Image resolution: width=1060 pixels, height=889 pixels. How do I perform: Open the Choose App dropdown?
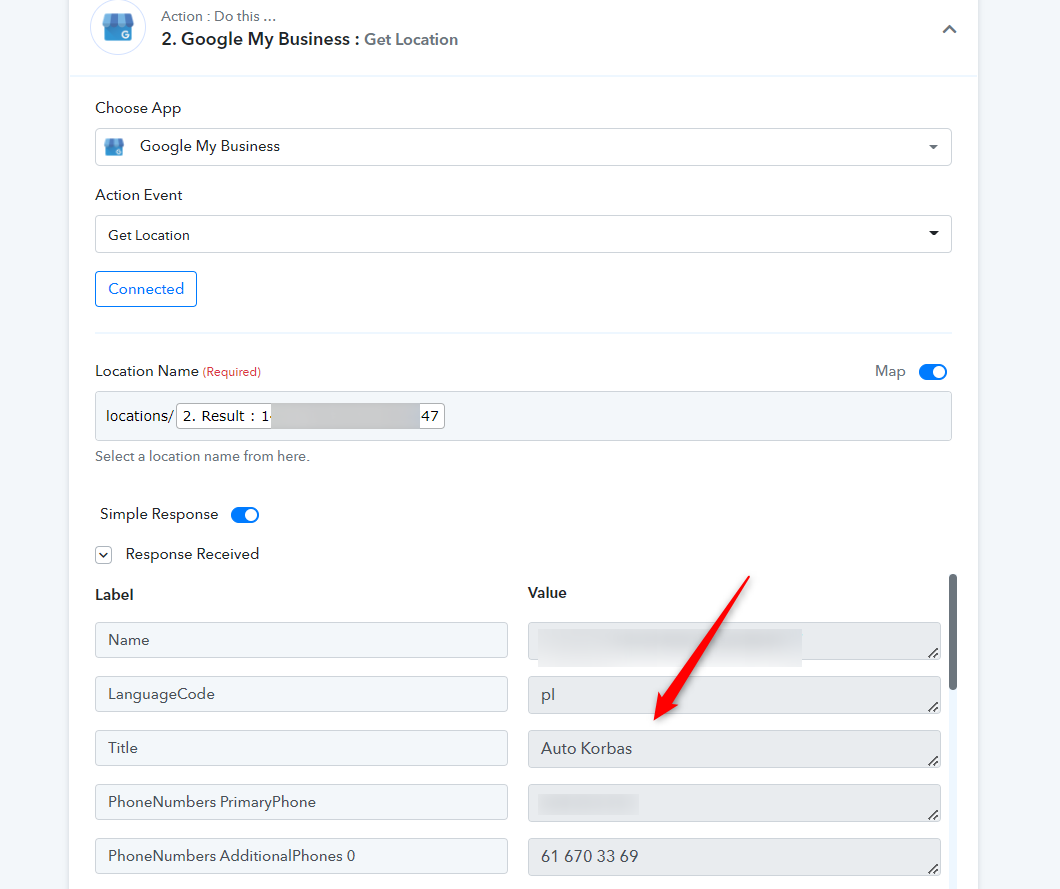[523, 147]
